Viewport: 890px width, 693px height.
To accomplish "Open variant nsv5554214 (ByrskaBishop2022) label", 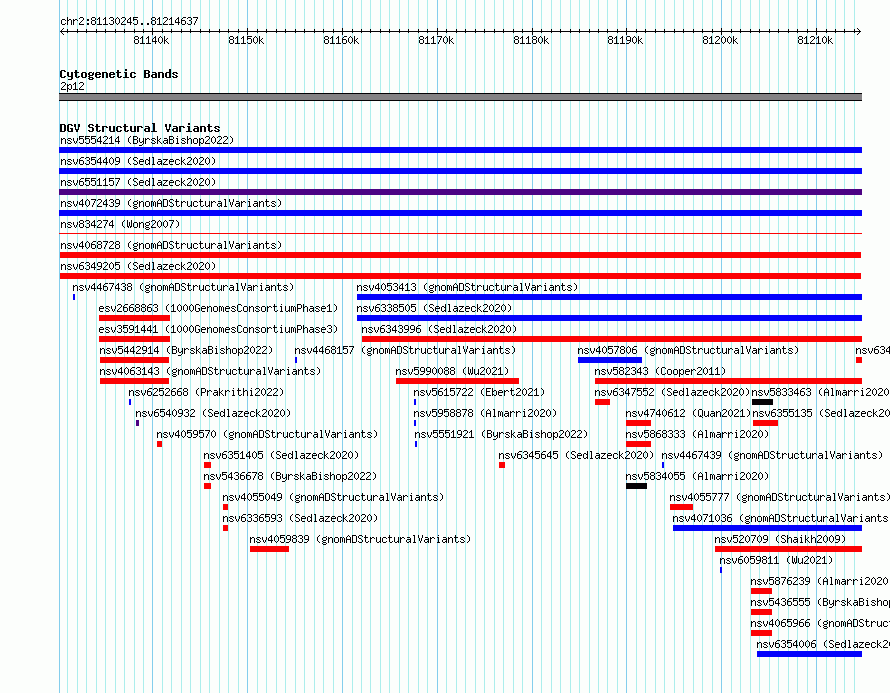I will [x=147, y=140].
